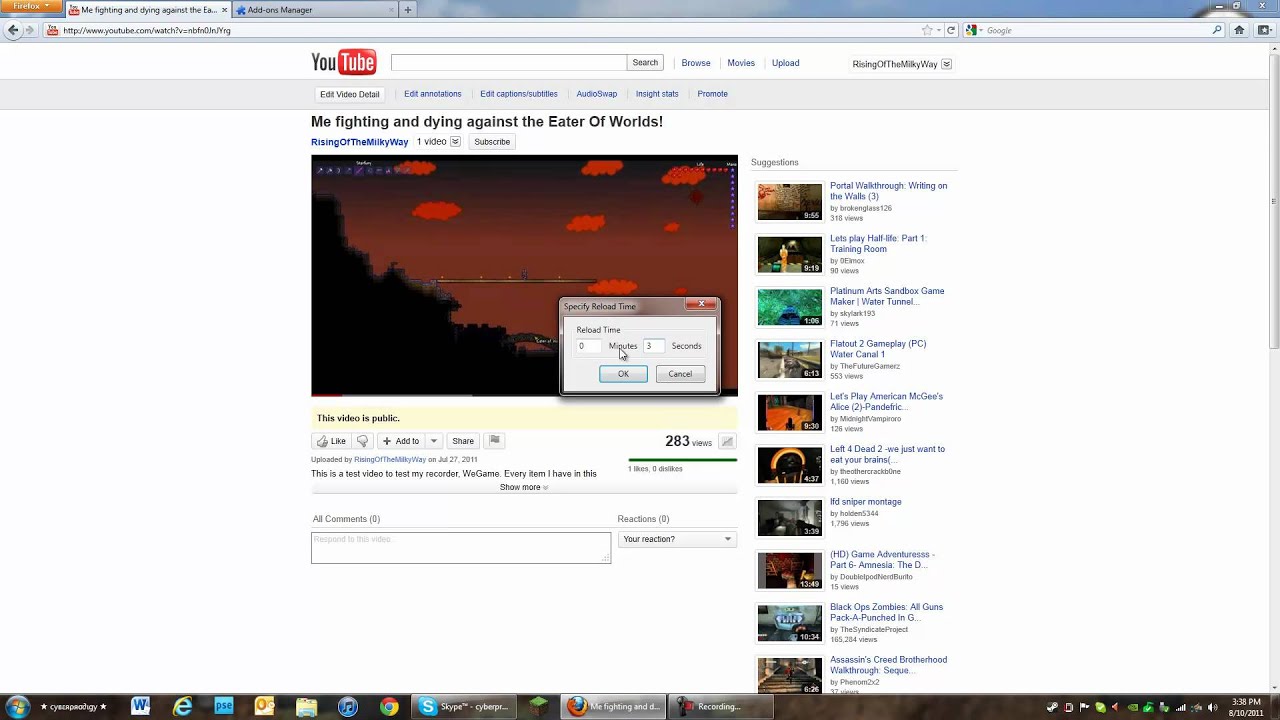This screenshot has width=1280, height=720.
Task: Expand description with Show more
Action: coord(524,487)
